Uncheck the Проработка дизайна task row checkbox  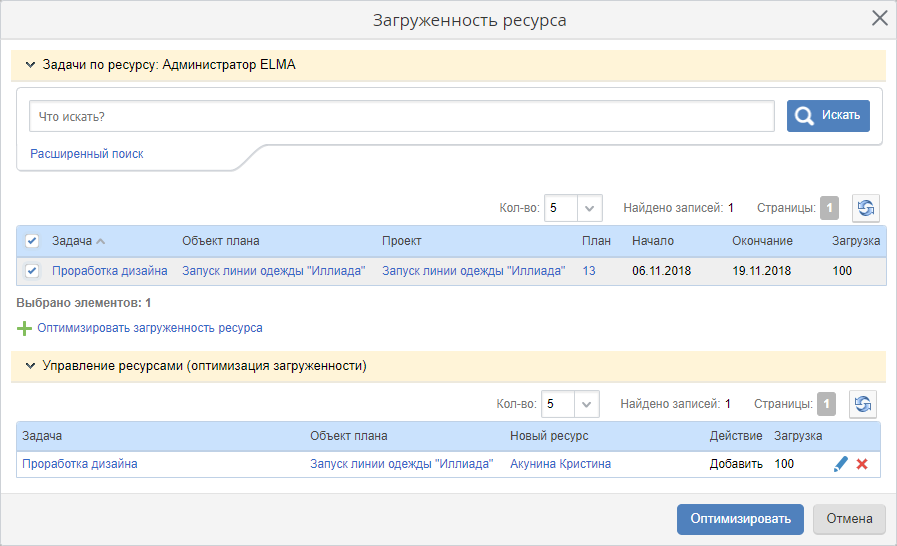pos(32,271)
